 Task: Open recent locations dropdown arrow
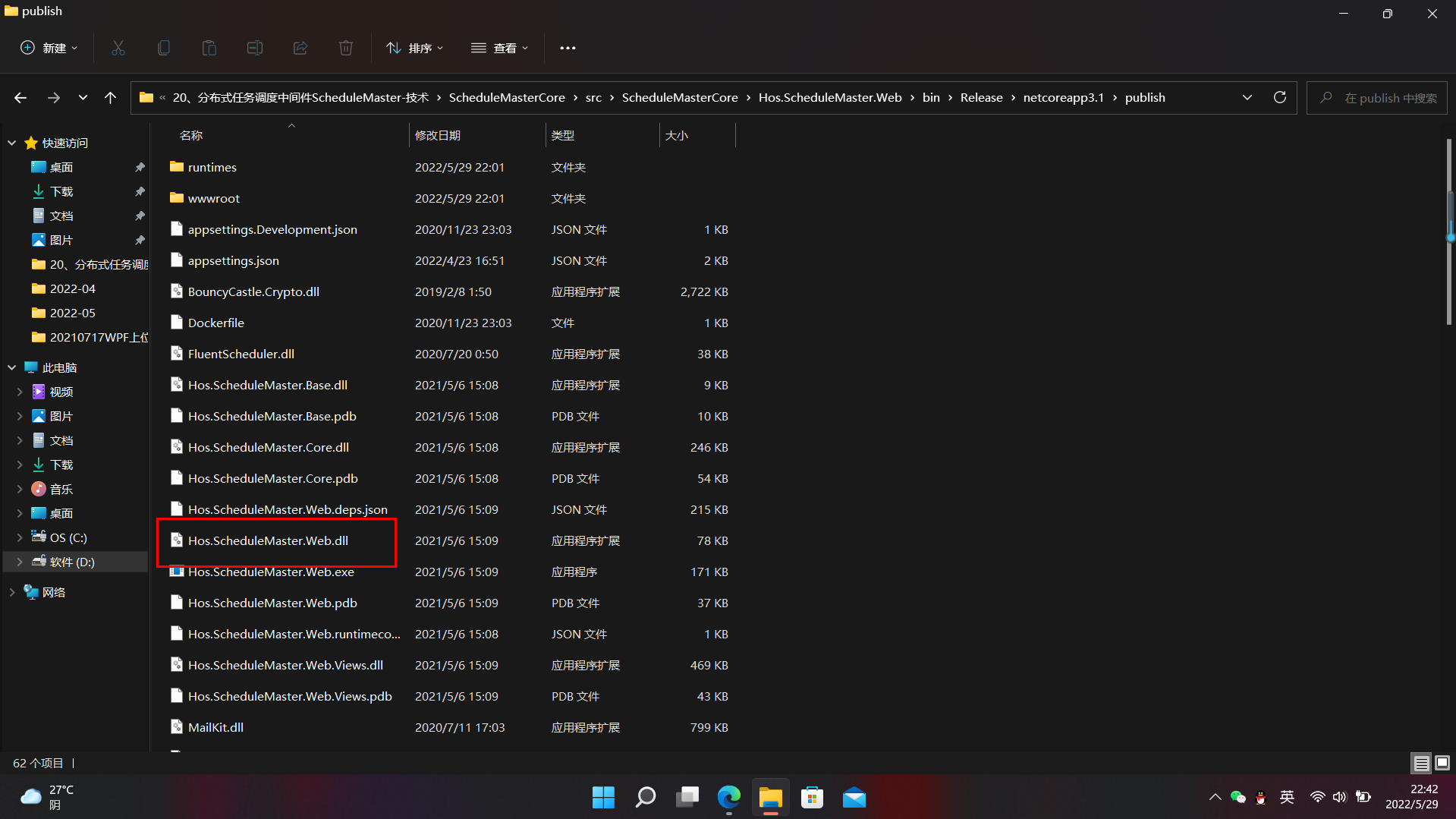83,98
